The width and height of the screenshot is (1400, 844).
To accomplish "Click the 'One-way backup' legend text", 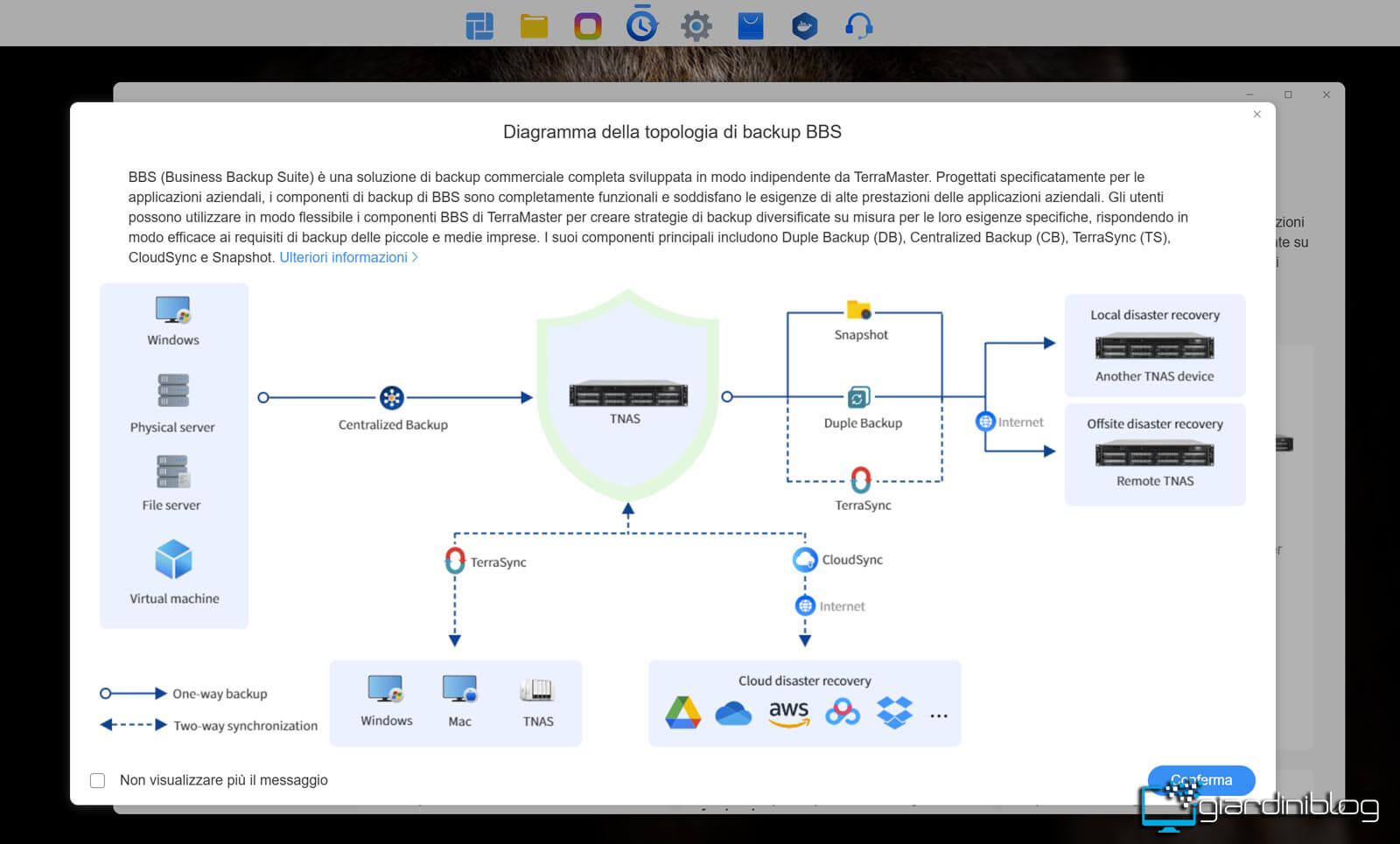I will (220, 694).
